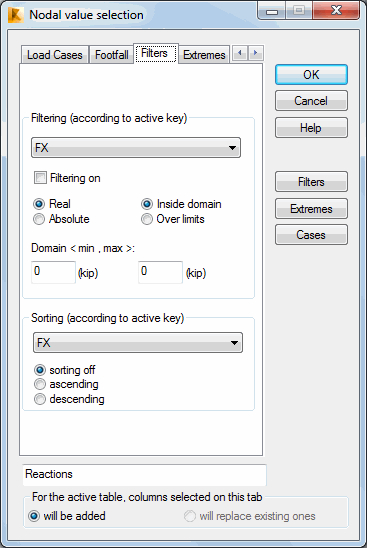Enable the Filtering on checkbox

point(40,178)
